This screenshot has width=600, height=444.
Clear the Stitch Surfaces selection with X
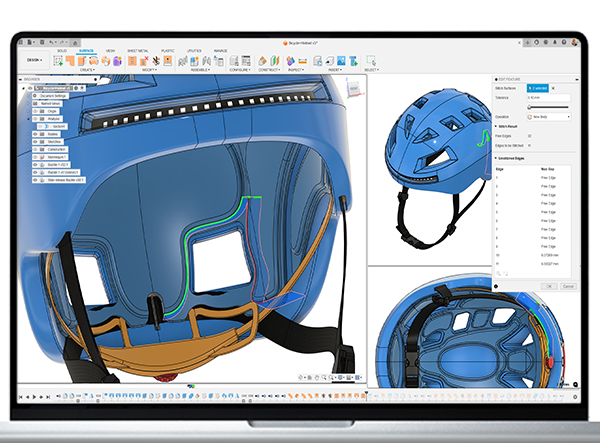coord(553,88)
